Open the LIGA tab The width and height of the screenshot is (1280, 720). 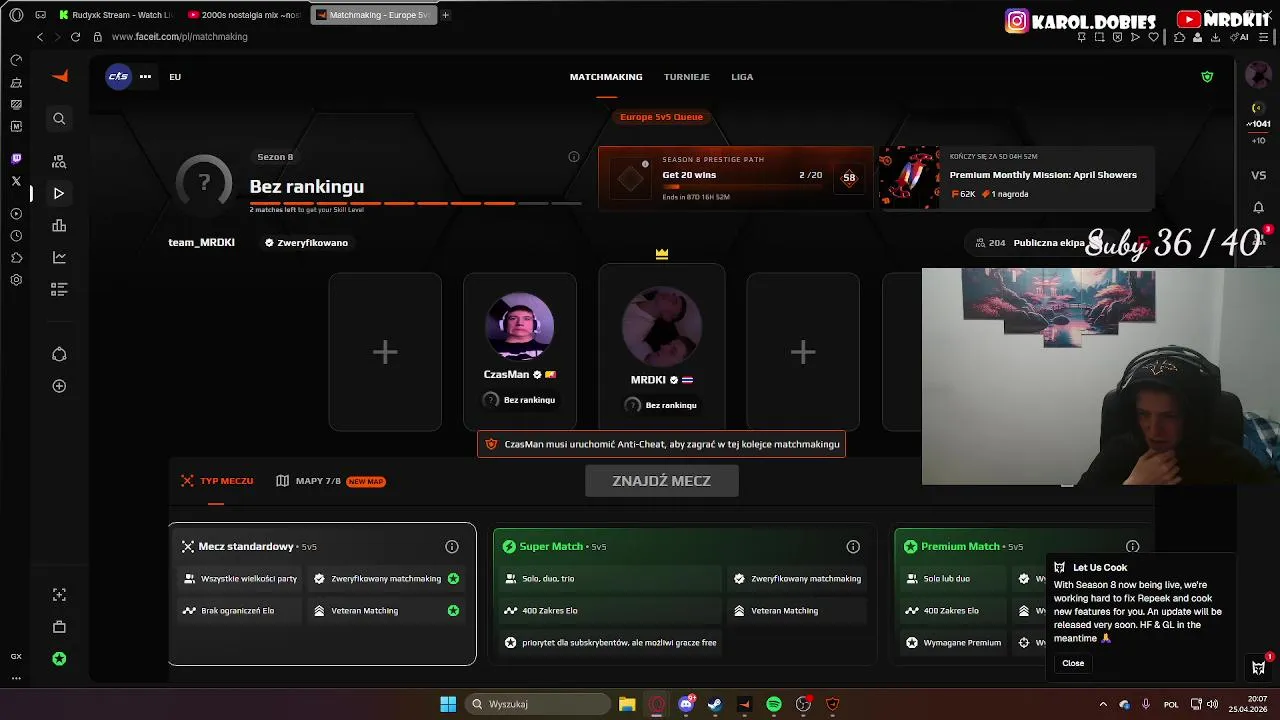click(x=742, y=77)
